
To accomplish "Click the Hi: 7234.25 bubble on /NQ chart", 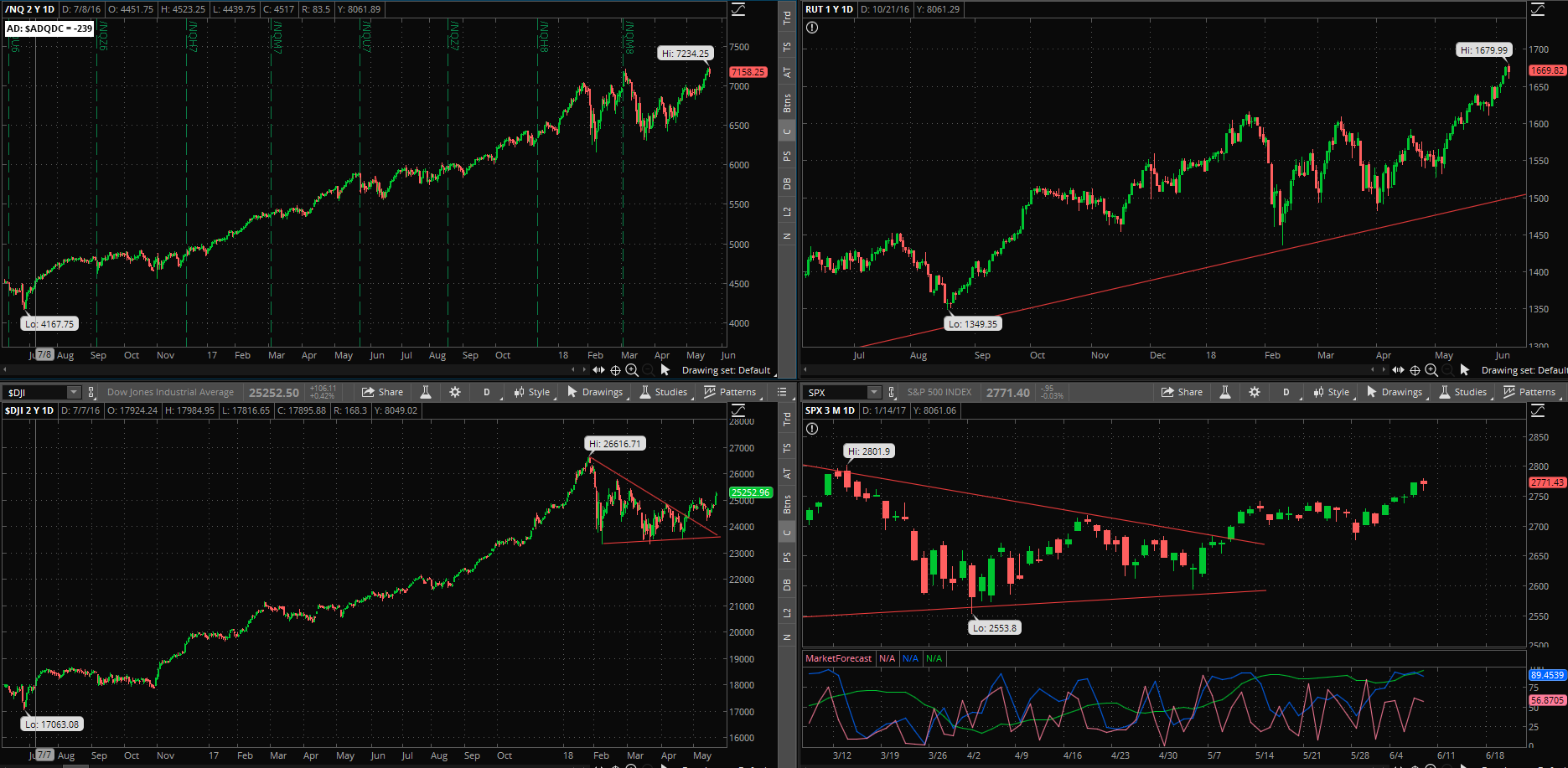I will [686, 53].
